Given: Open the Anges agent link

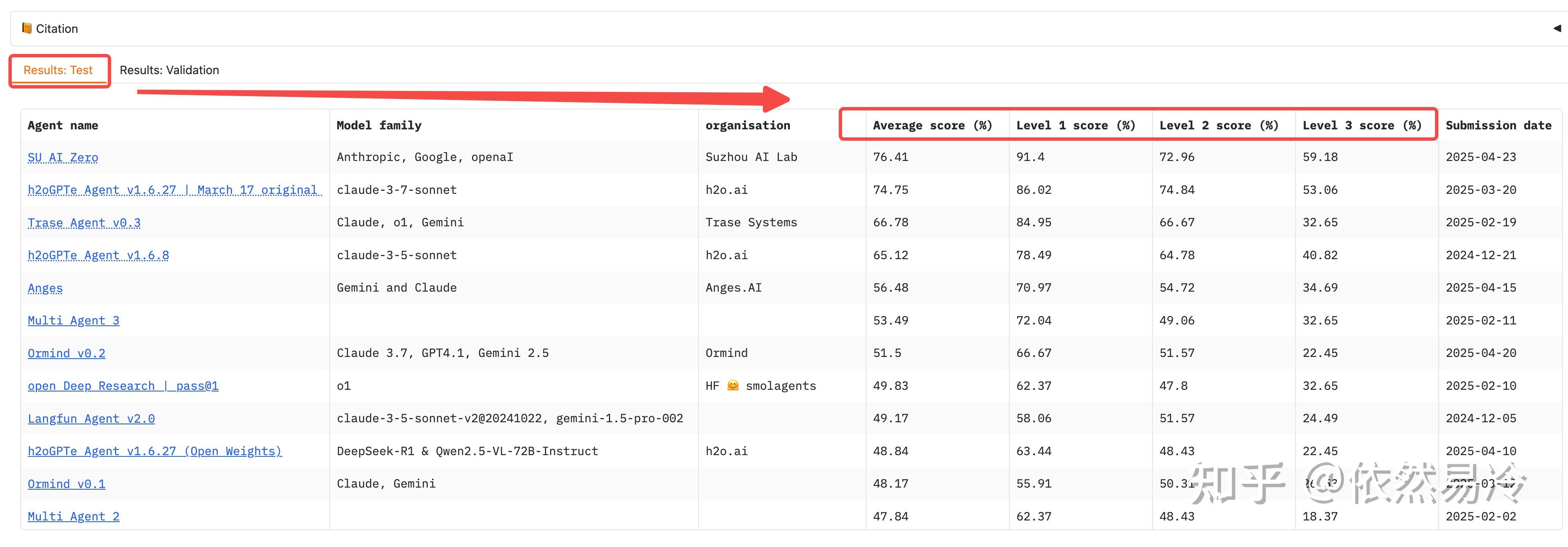Looking at the screenshot, I should [45, 288].
